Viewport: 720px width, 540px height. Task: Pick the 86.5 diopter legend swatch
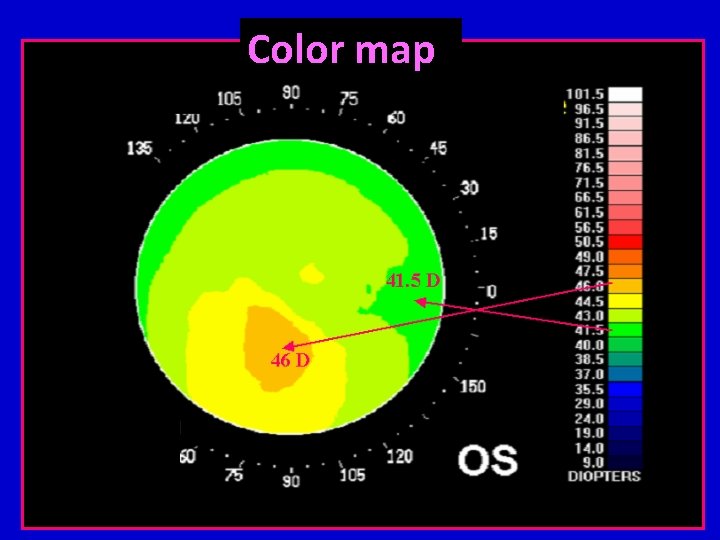tap(625, 139)
